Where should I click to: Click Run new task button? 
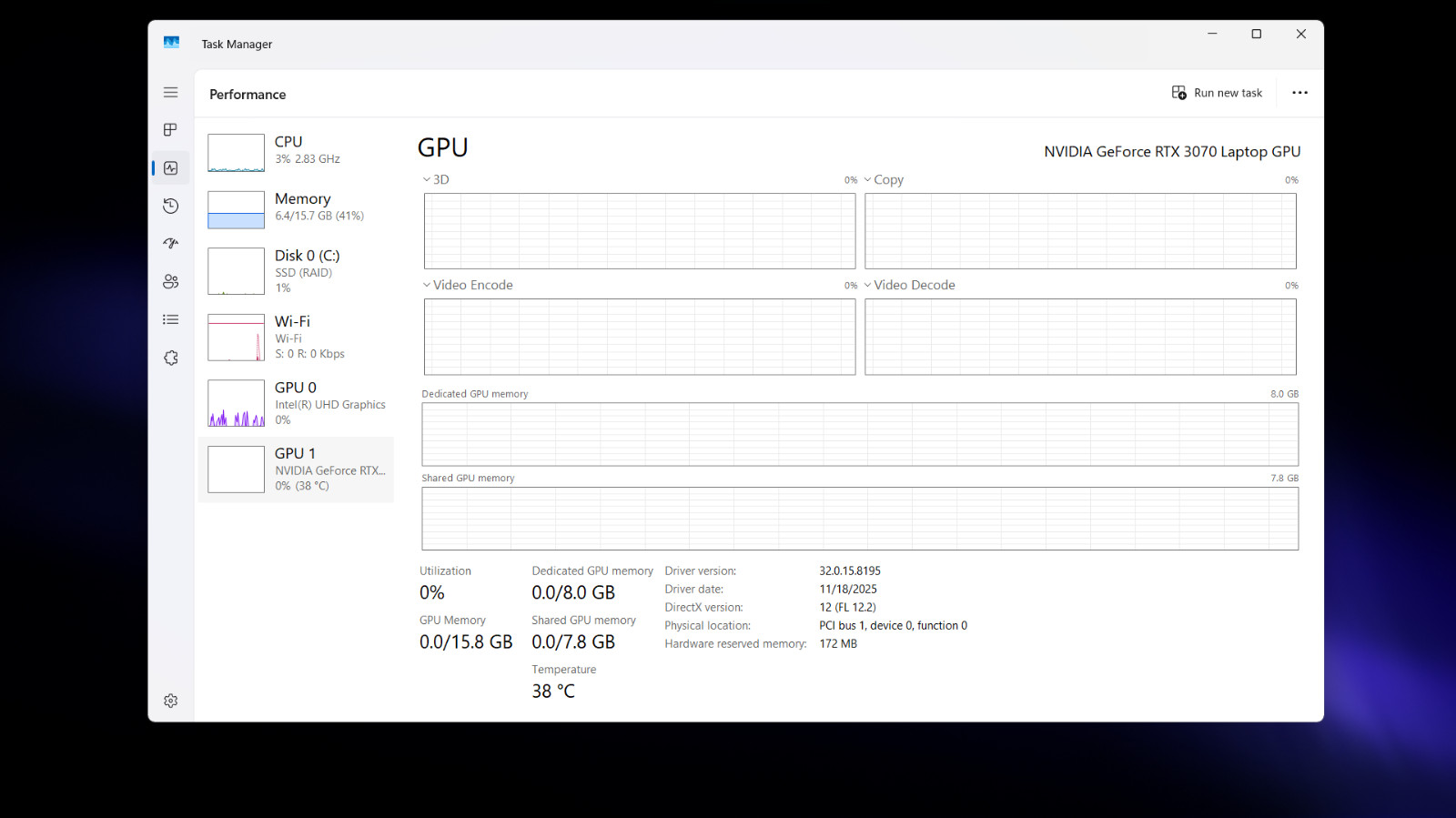1218,93
